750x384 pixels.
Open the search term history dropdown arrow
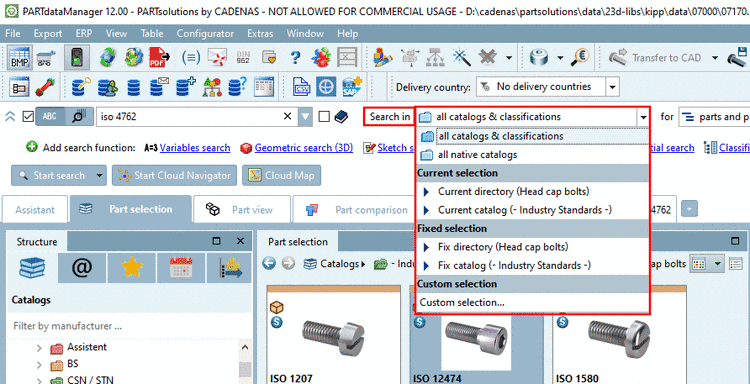coord(305,117)
